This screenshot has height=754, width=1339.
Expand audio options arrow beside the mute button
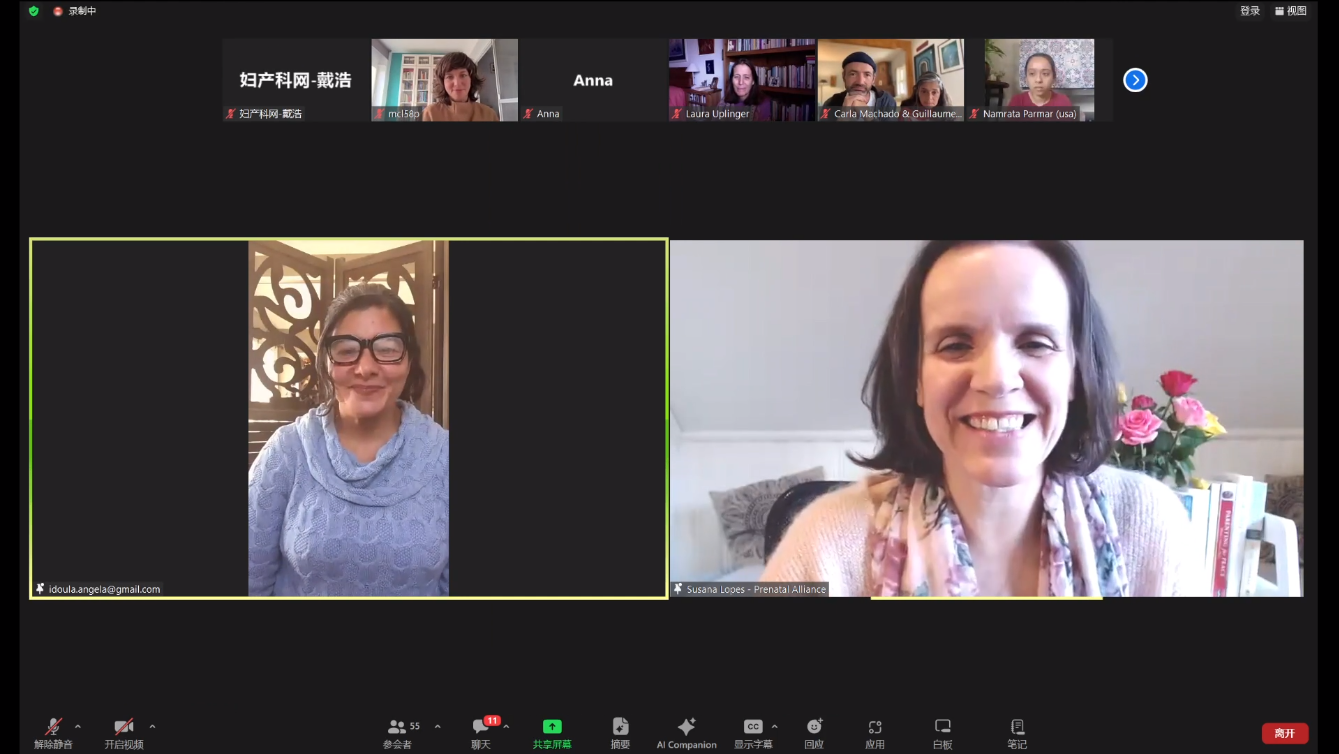click(x=78, y=727)
